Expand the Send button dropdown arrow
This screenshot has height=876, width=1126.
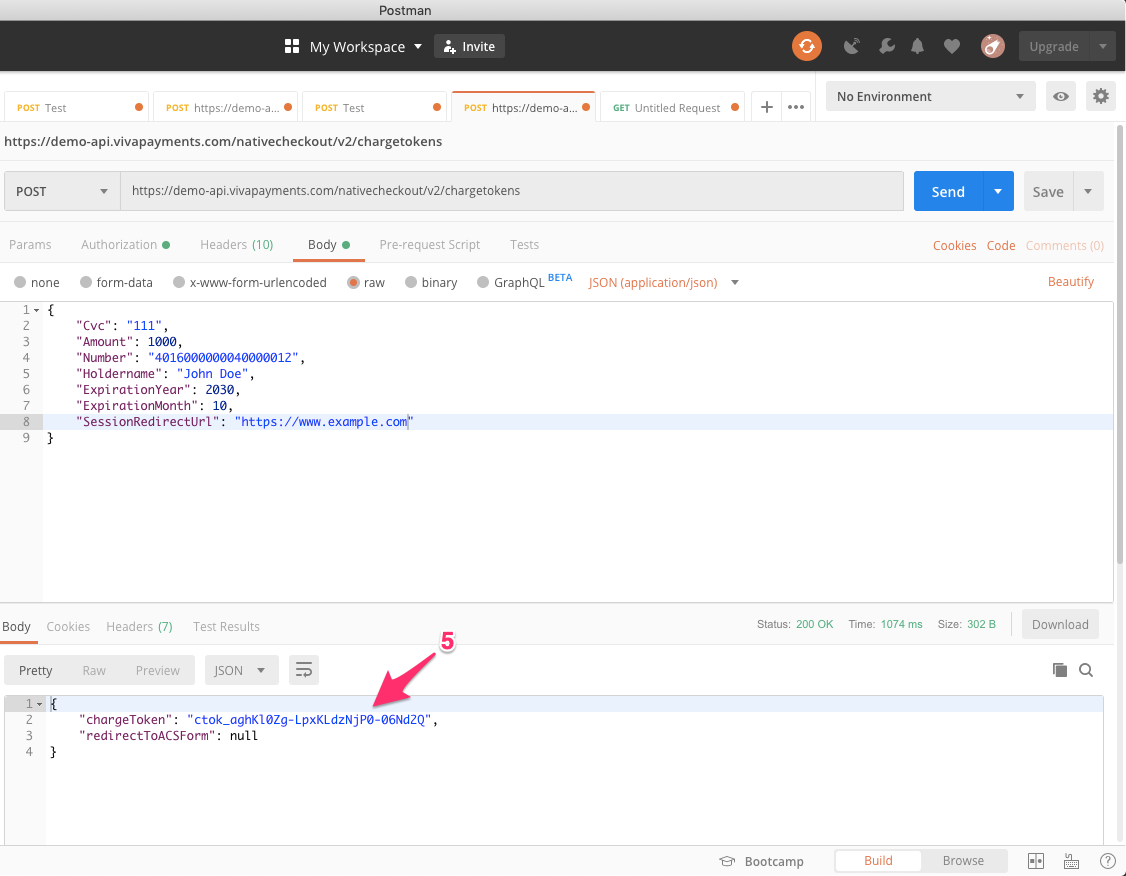(998, 191)
